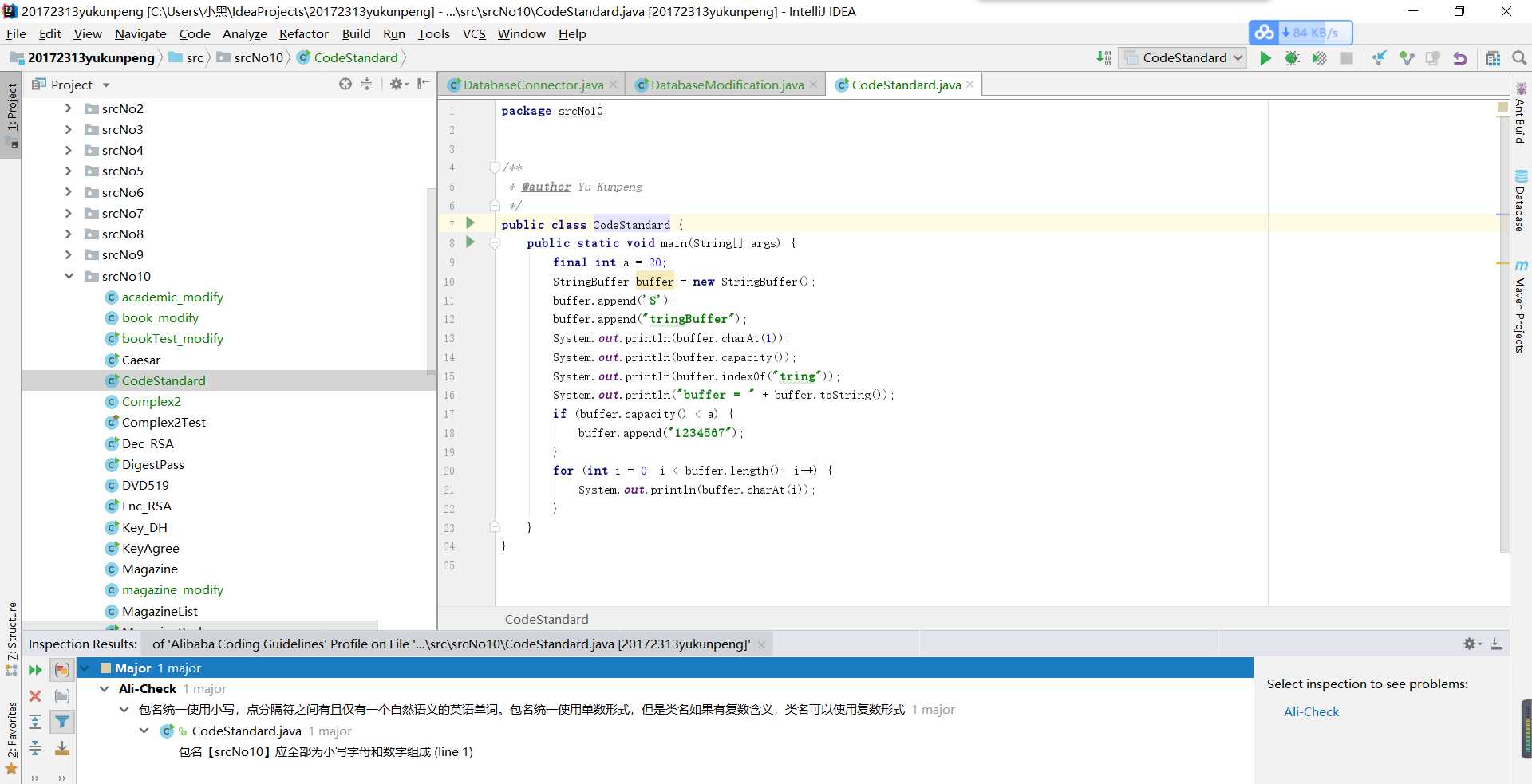Collapse the Major inspection group
Screen dimensions: 1532x784
pyautogui.click(x=85, y=668)
